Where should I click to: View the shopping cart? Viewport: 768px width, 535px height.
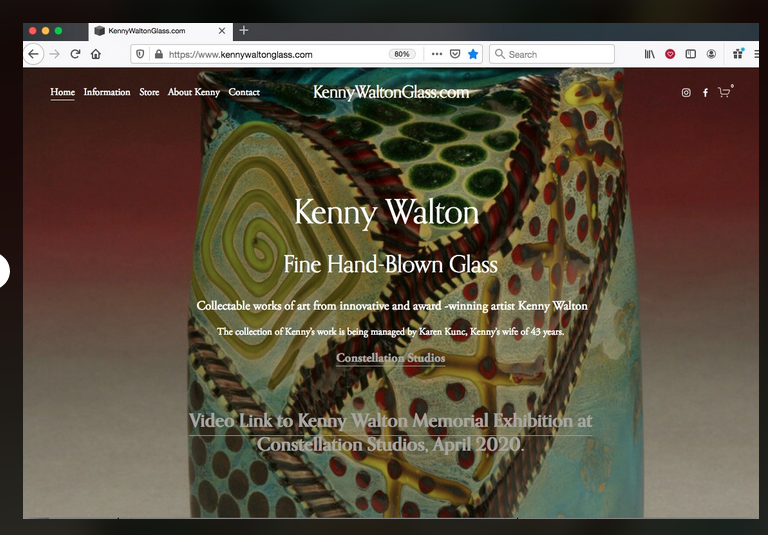(724, 93)
